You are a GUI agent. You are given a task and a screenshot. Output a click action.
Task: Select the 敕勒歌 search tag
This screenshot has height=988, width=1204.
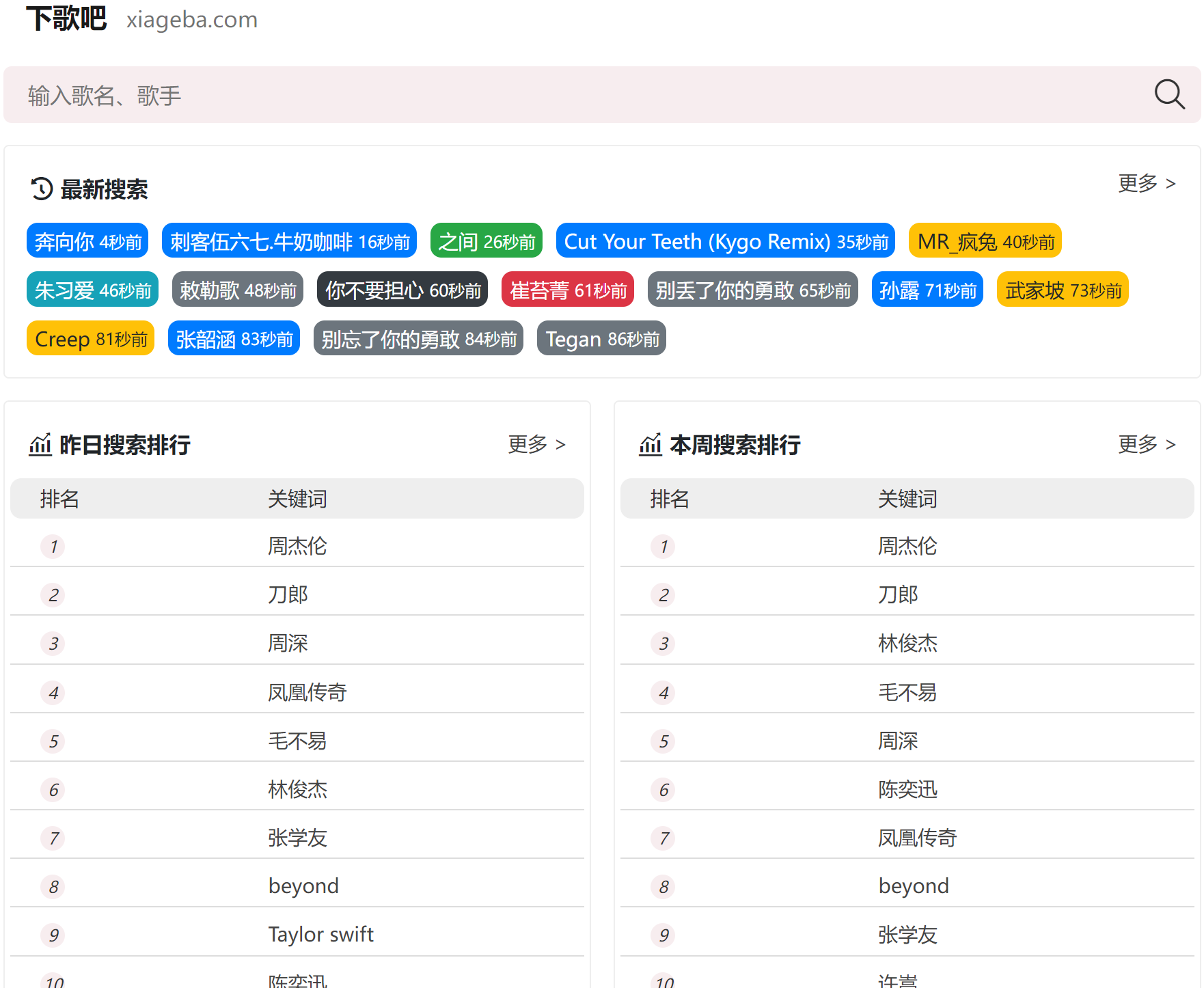click(x=237, y=290)
